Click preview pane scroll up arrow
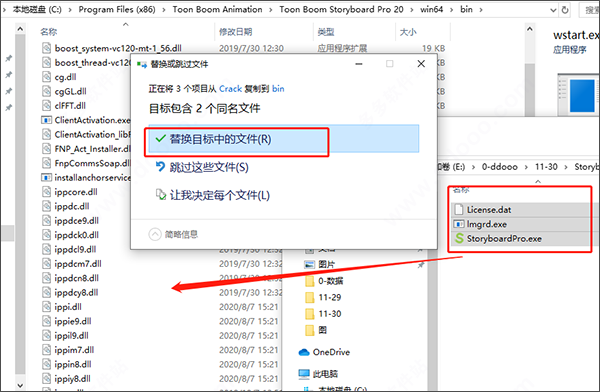Viewport: 600px width, 392px height. pyautogui.click(x=530, y=29)
